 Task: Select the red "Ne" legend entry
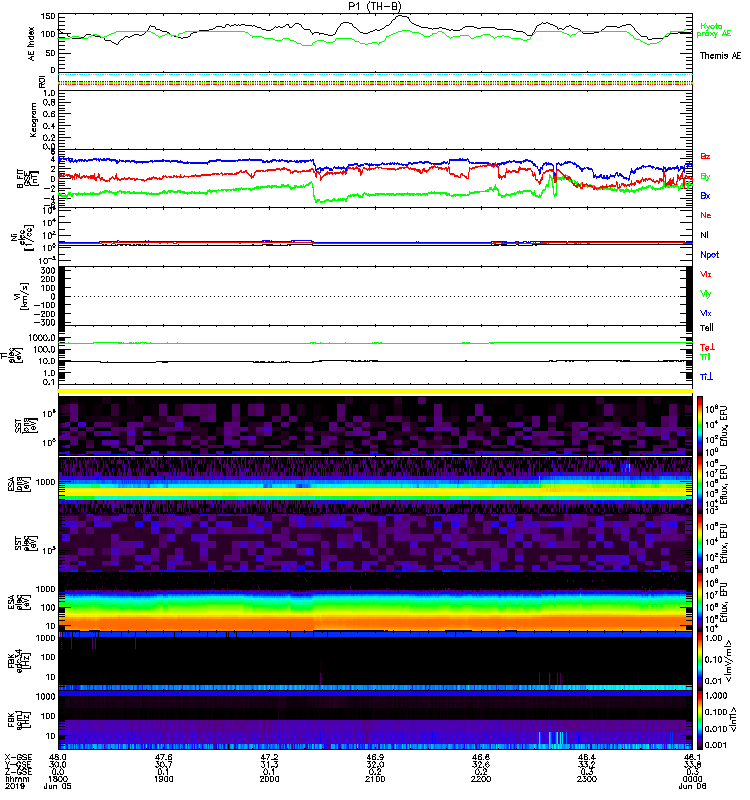[x=706, y=215]
